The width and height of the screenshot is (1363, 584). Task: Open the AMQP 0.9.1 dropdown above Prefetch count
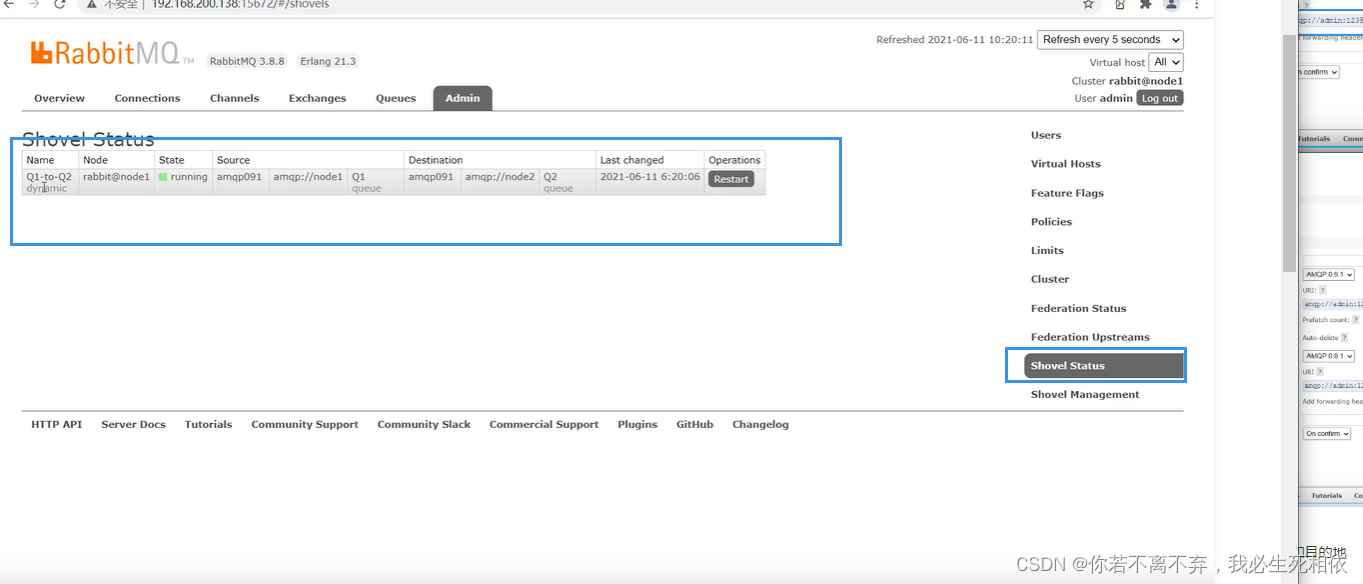pos(1329,274)
